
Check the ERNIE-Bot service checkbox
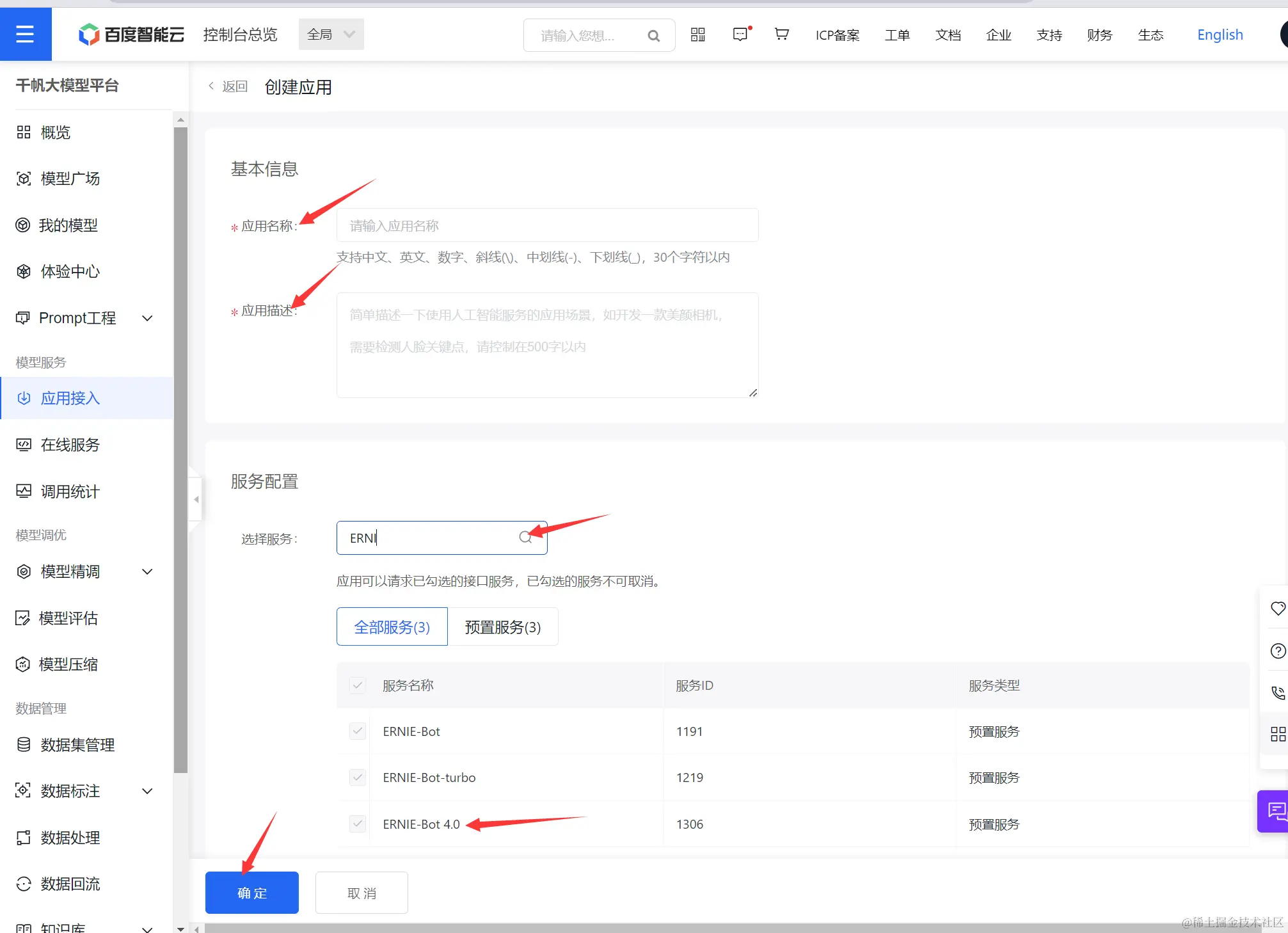tap(356, 731)
